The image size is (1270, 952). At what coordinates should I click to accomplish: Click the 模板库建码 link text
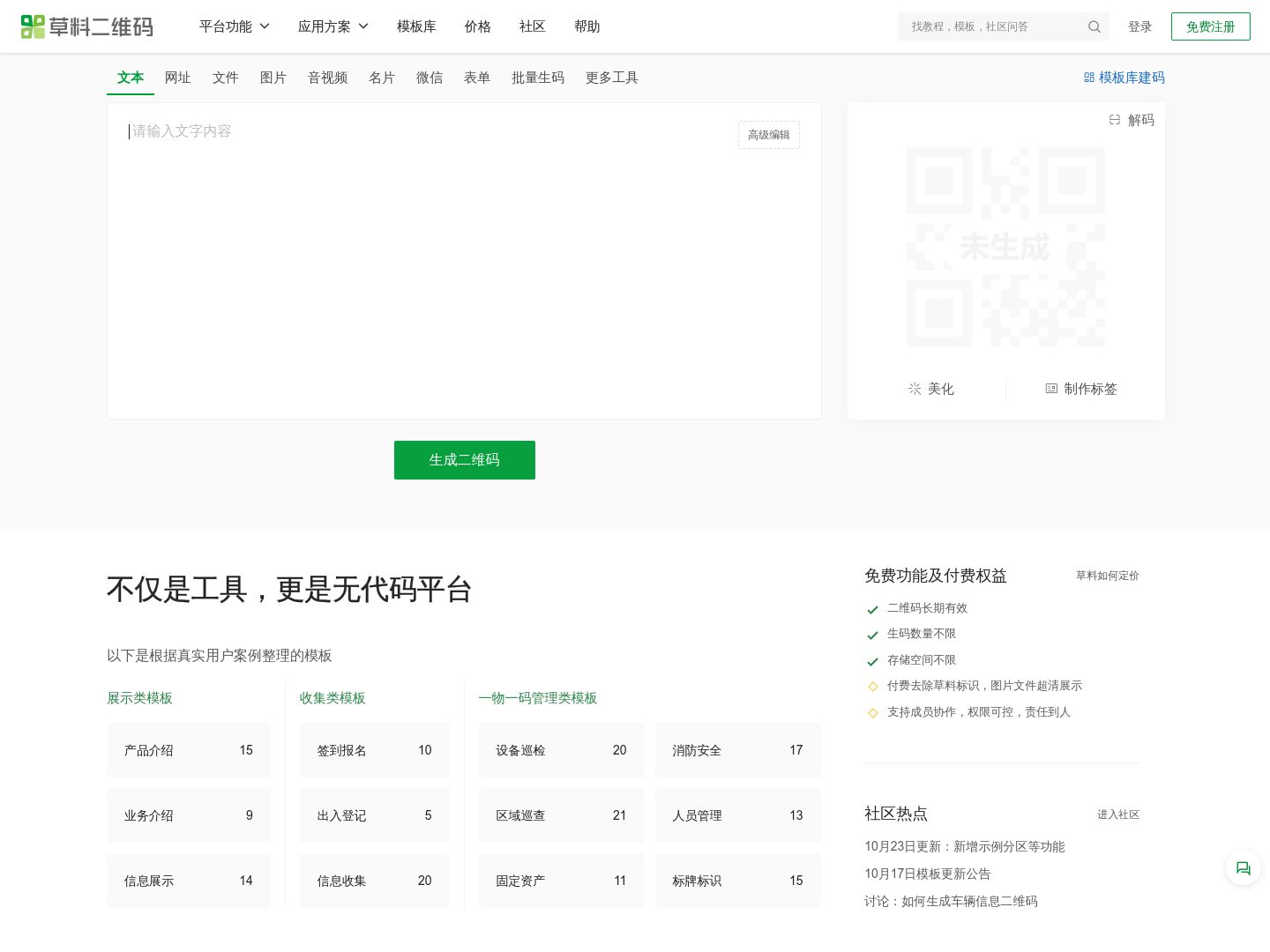click(x=1132, y=78)
